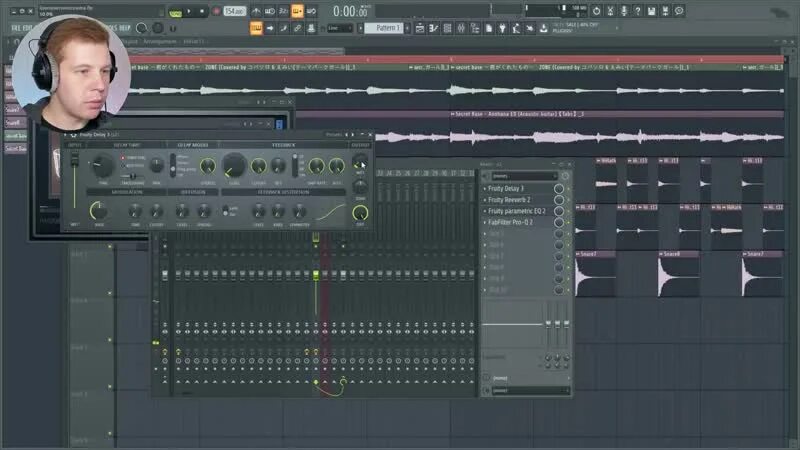Click the render export icon
The width and height of the screenshot is (800, 450).
coord(665,11)
